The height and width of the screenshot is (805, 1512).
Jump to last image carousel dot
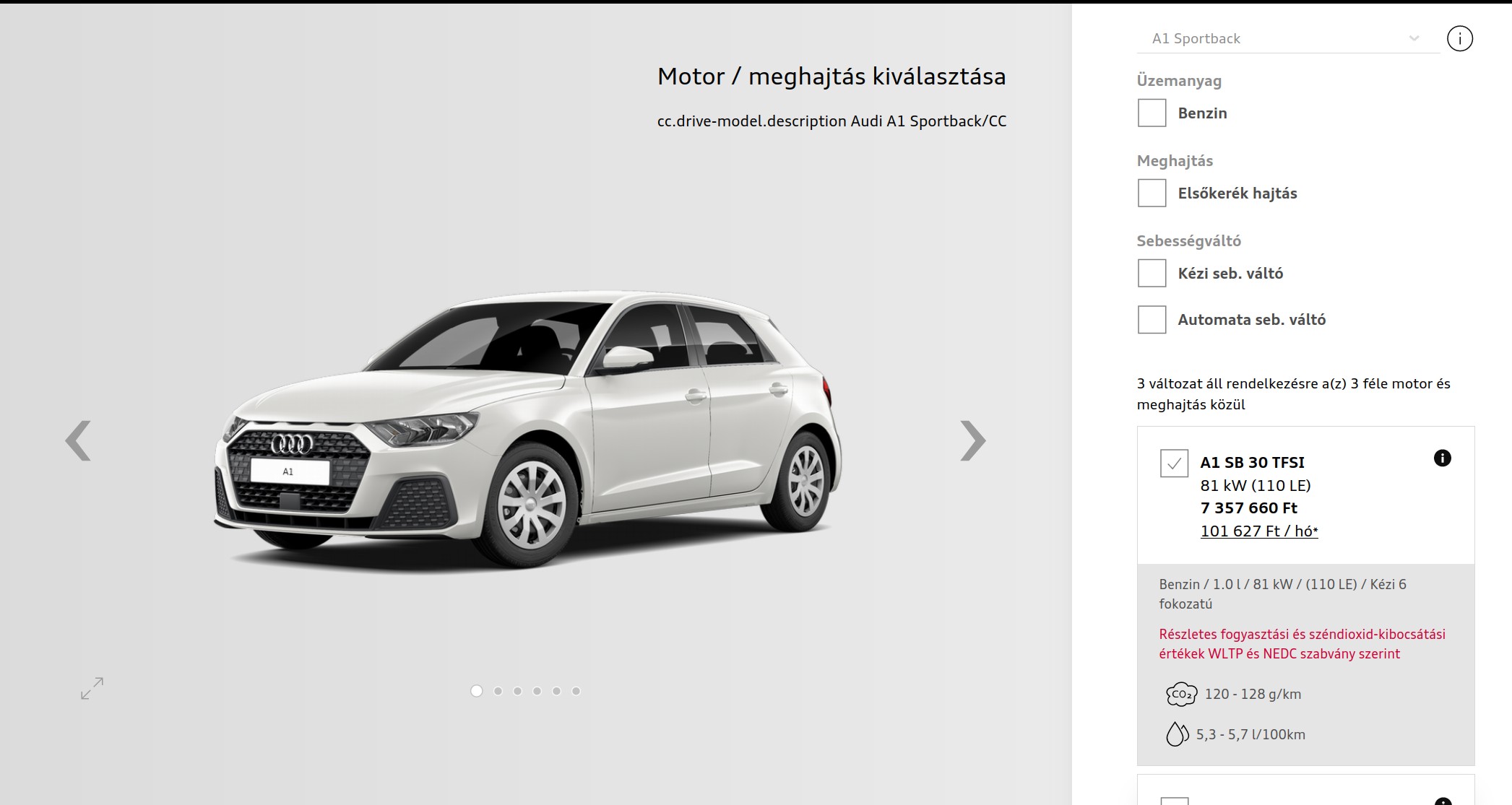tap(576, 691)
